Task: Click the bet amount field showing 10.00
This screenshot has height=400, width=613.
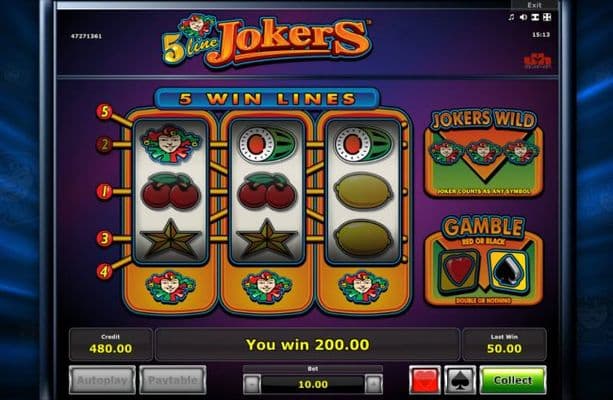Action: [x=313, y=384]
